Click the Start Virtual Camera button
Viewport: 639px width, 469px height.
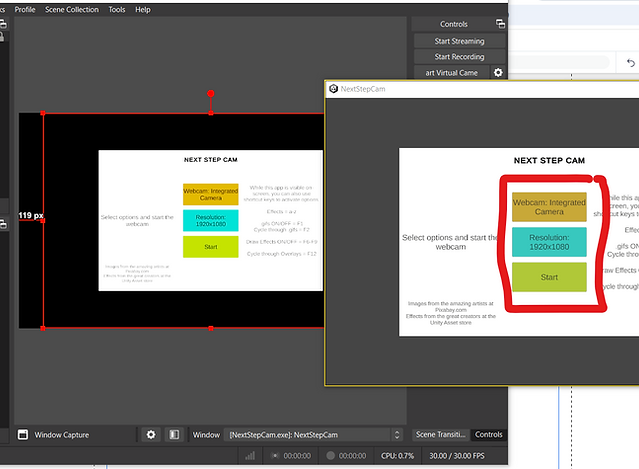[x=451, y=73]
